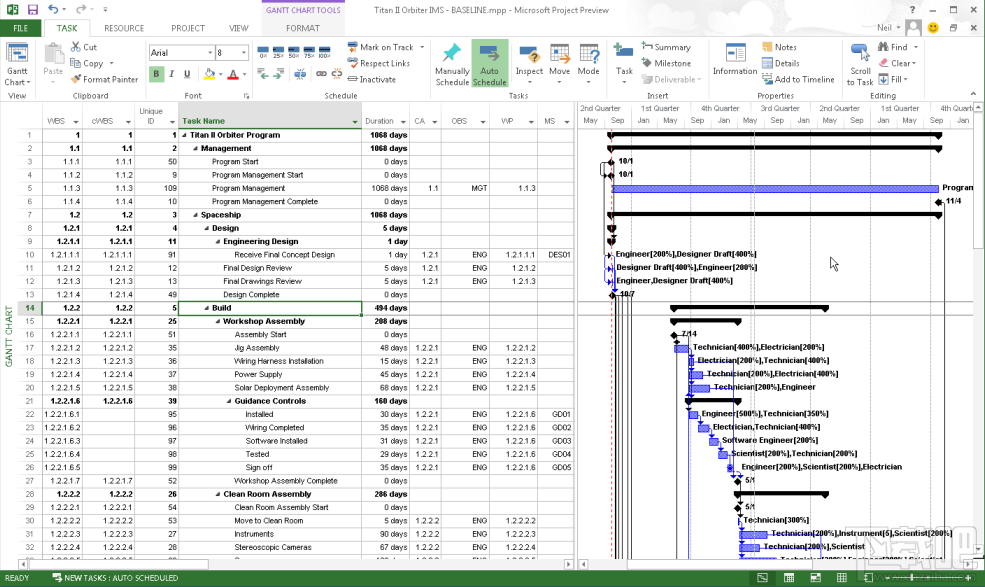This screenshot has height=587, width=985.
Task: Toggle italic formatting
Action: [170, 75]
